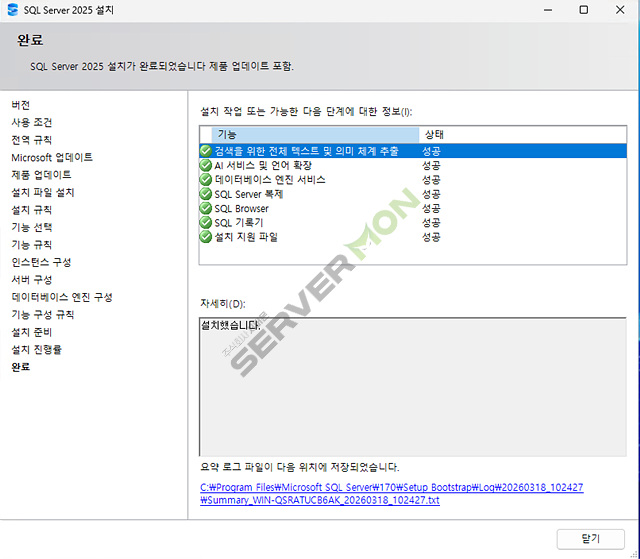Select the SQL 기록기 row
The width and height of the screenshot is (640, 559).
click(x=413, y=222)
